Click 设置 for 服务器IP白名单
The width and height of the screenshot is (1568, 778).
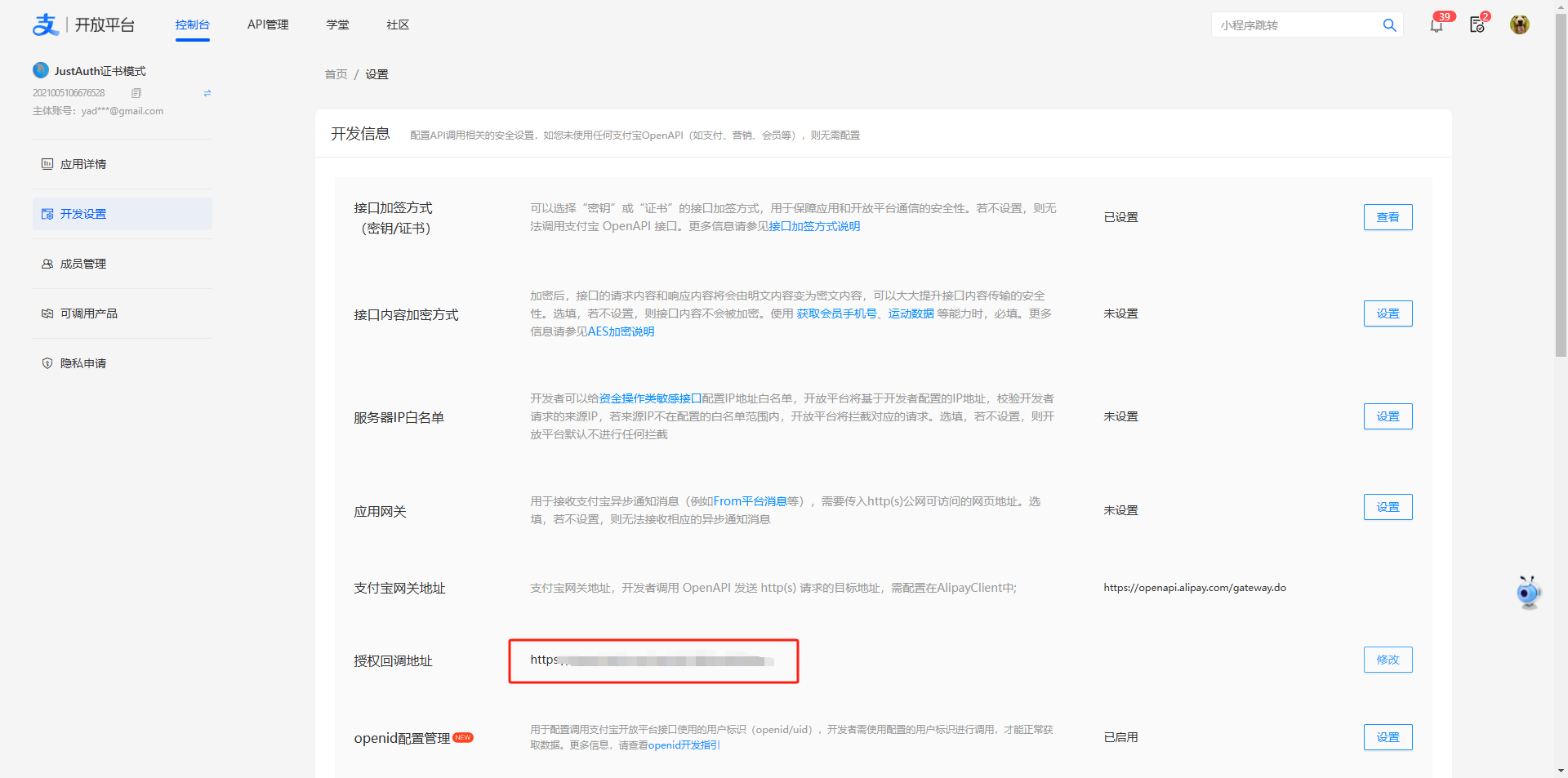(1388, 416)
